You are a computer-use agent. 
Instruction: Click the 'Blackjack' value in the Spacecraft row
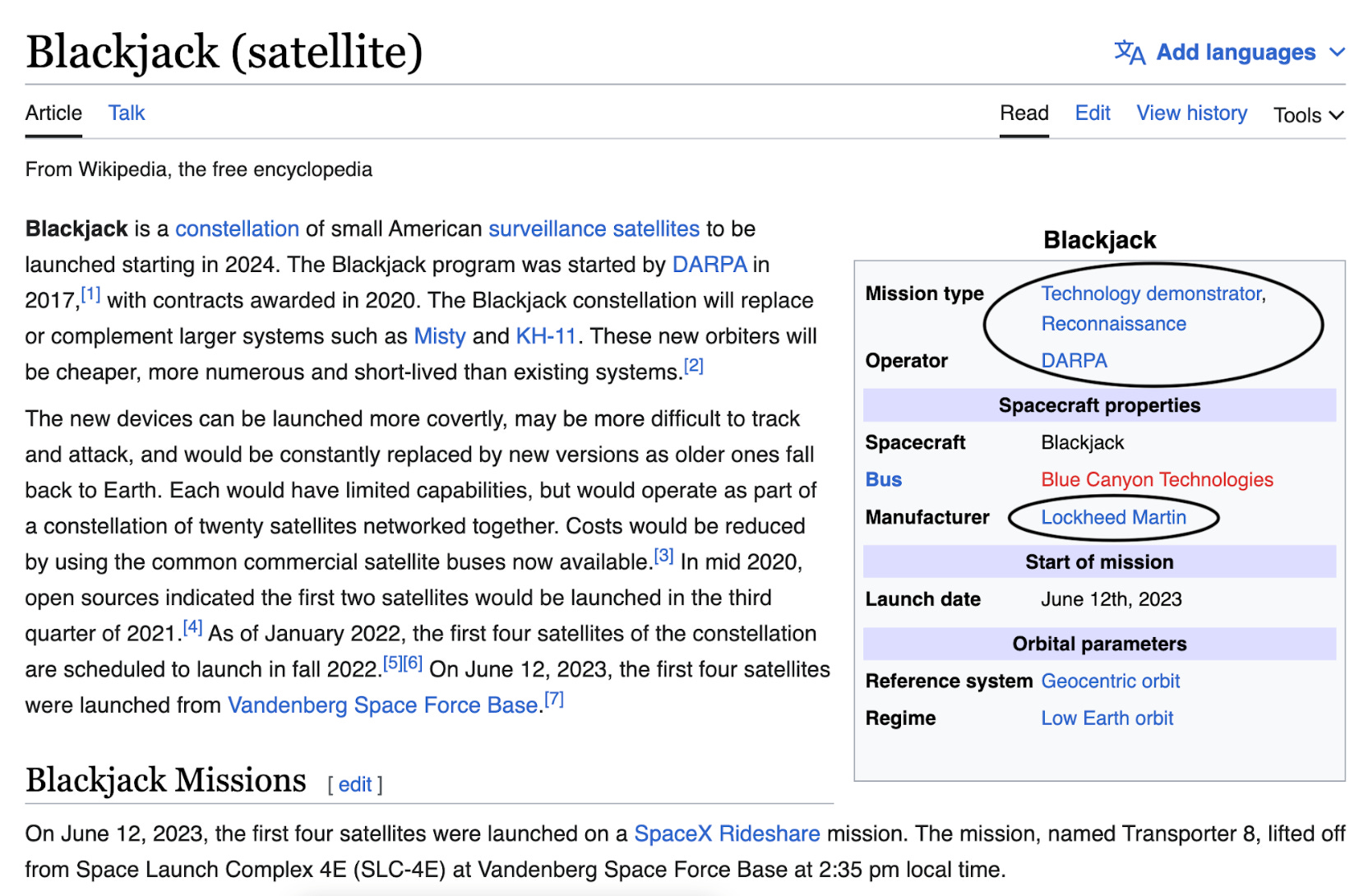[1082, 442]
